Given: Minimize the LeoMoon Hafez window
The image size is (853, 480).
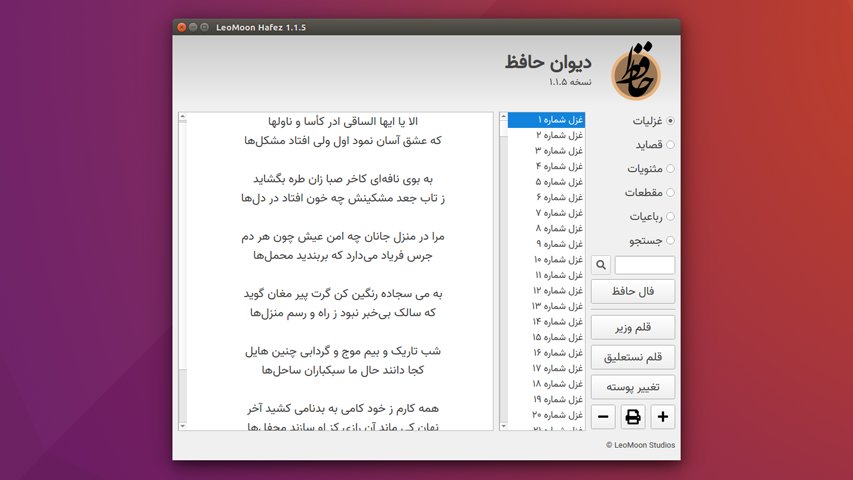Looking at the screenshot, I should pos(193,27).
